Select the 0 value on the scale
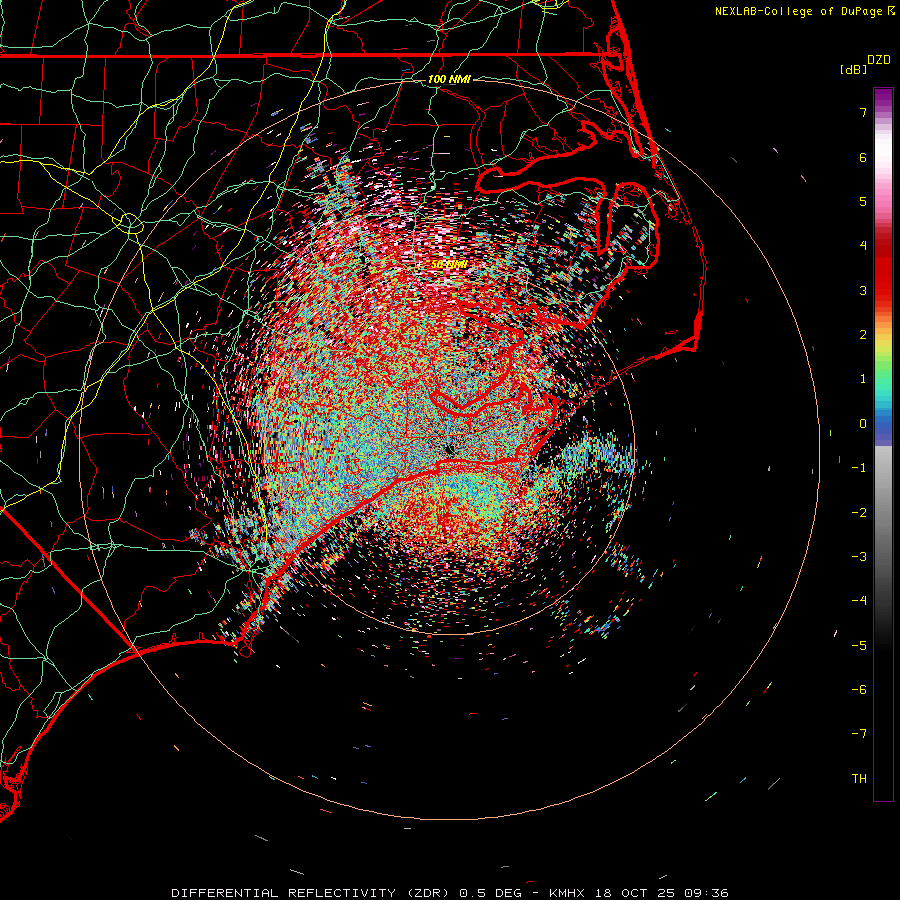The width and height of the screenshot is (900, 900). [863, 424]
